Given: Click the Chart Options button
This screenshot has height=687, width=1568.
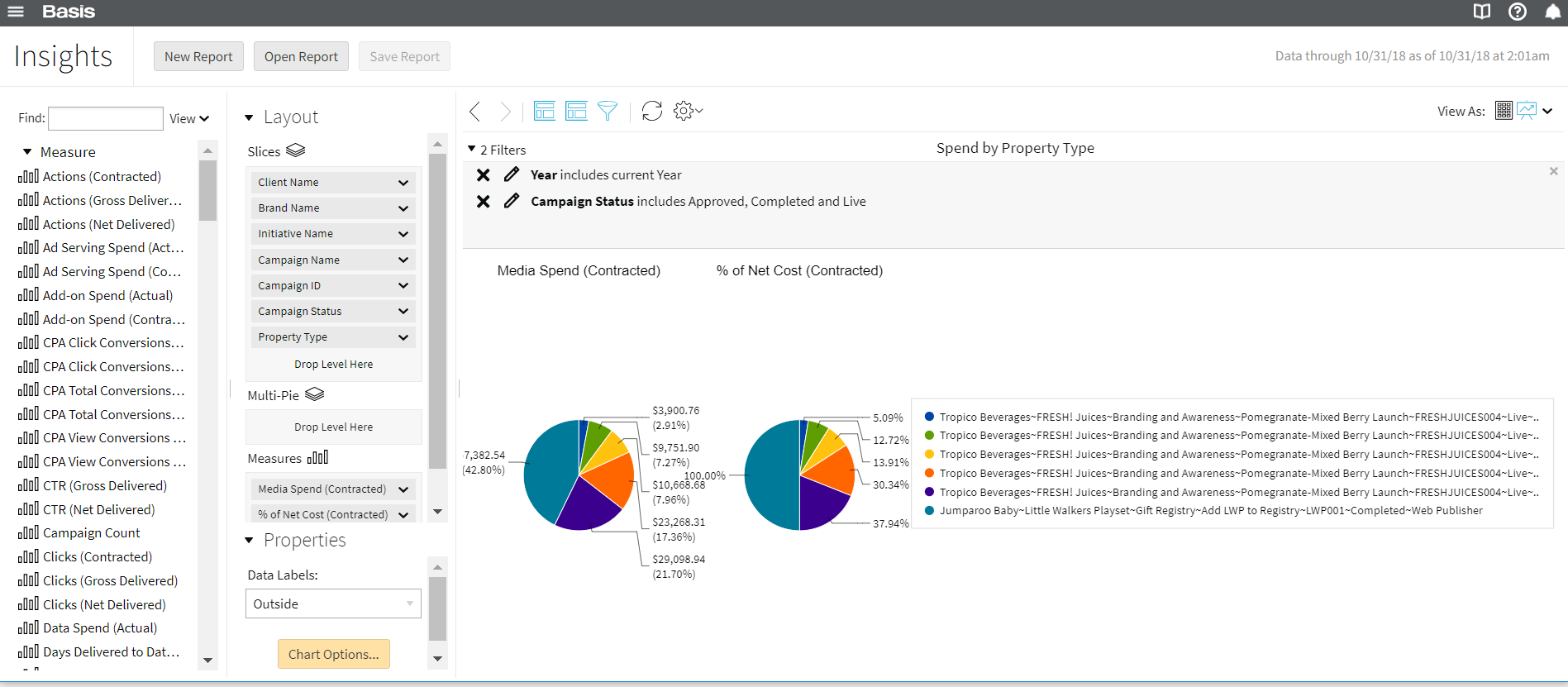Looking at the screenshot, I should (333, 654).
